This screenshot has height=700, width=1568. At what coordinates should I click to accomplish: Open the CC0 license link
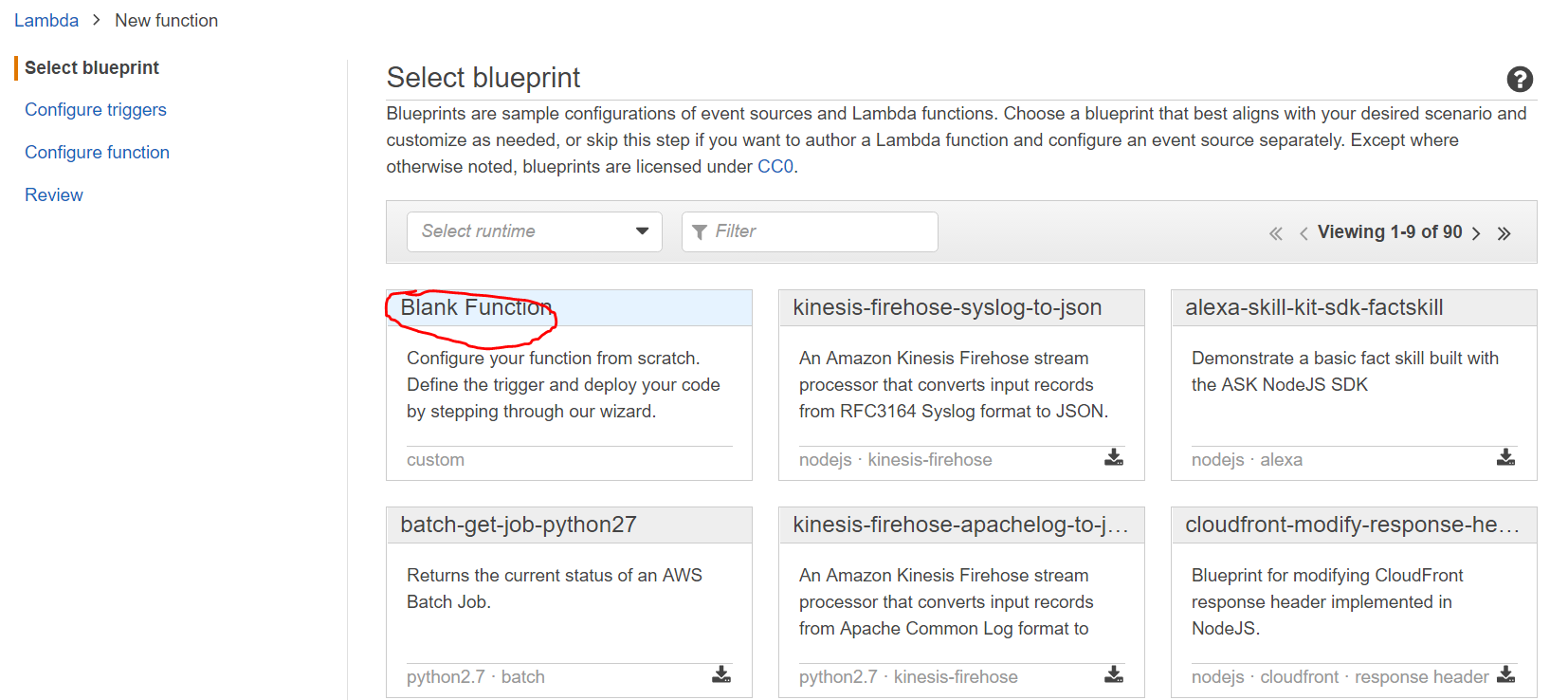(775, 167)
